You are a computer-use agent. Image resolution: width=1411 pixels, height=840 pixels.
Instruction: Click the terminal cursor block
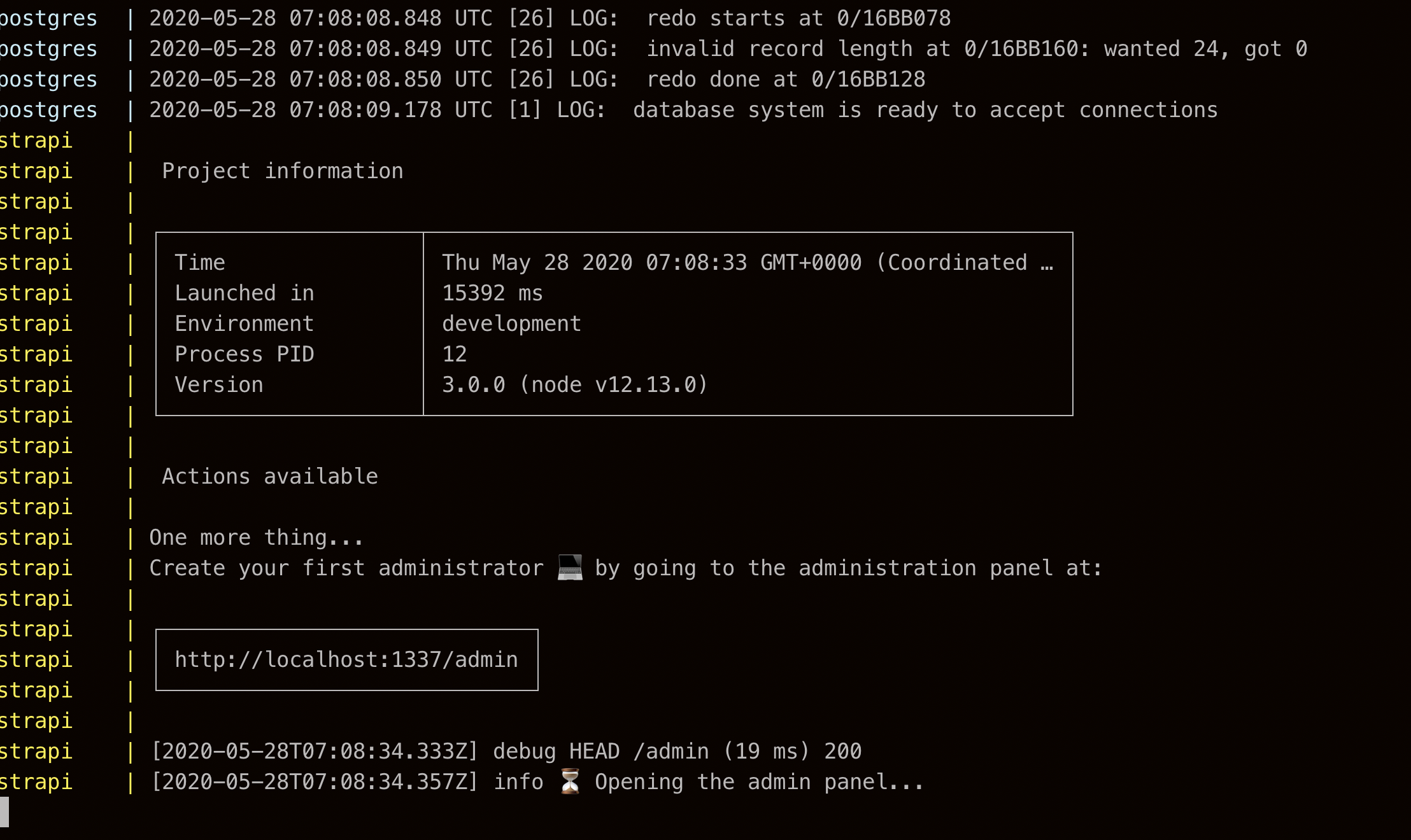[4, 812]
